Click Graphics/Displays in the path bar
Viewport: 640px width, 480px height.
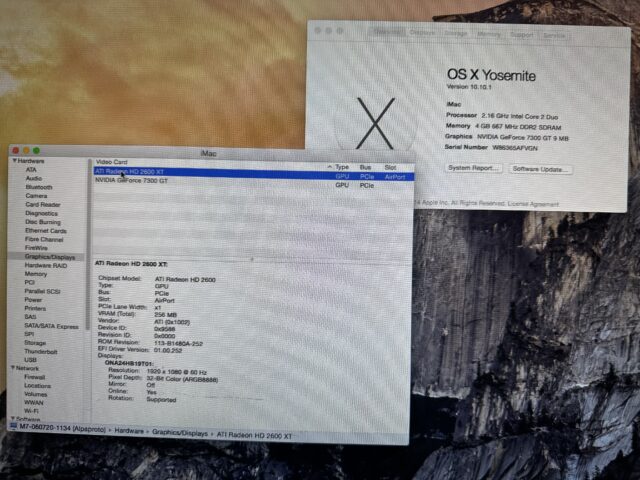(x=180, y=433)
